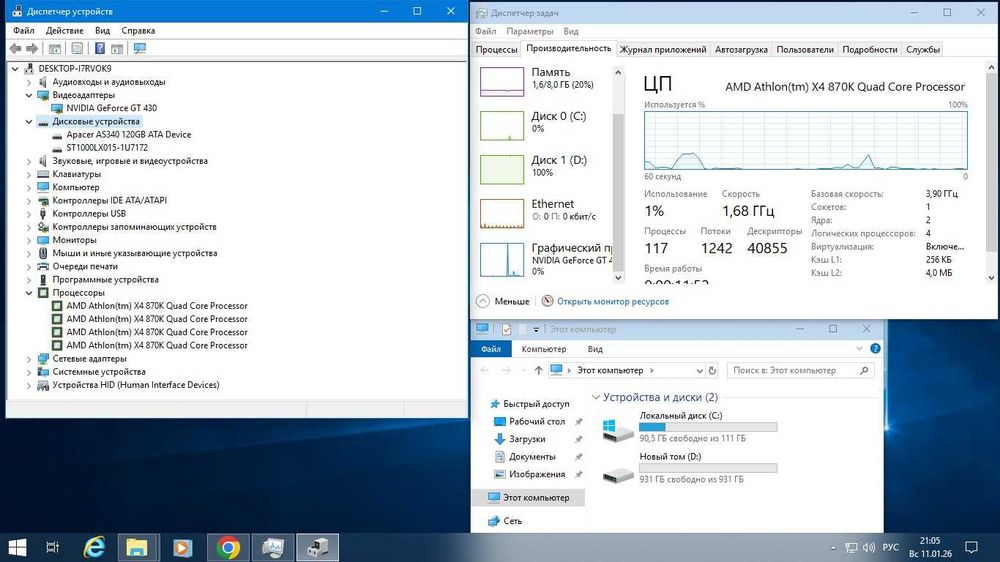Image resolution: width=1000 pixels, height=562 pixels.
Task: Select NVIDIA GeForce GT 430 adapter
Action: (112, 108)
